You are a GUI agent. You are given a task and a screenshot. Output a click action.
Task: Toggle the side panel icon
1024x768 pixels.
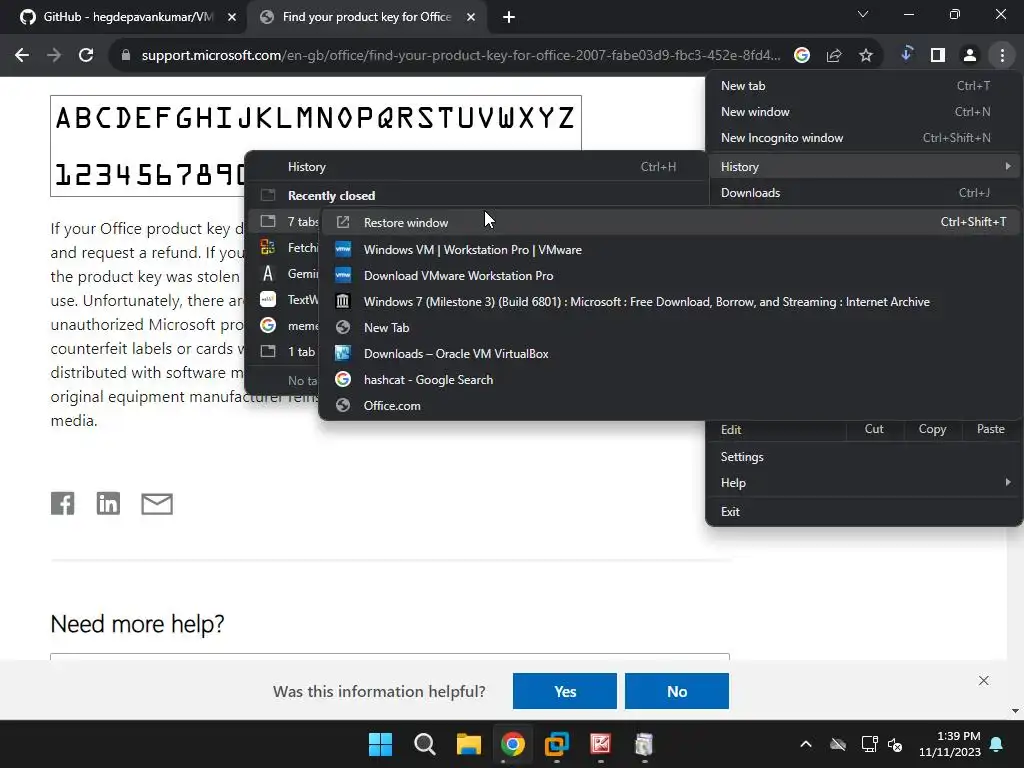[x=938, y=55]
